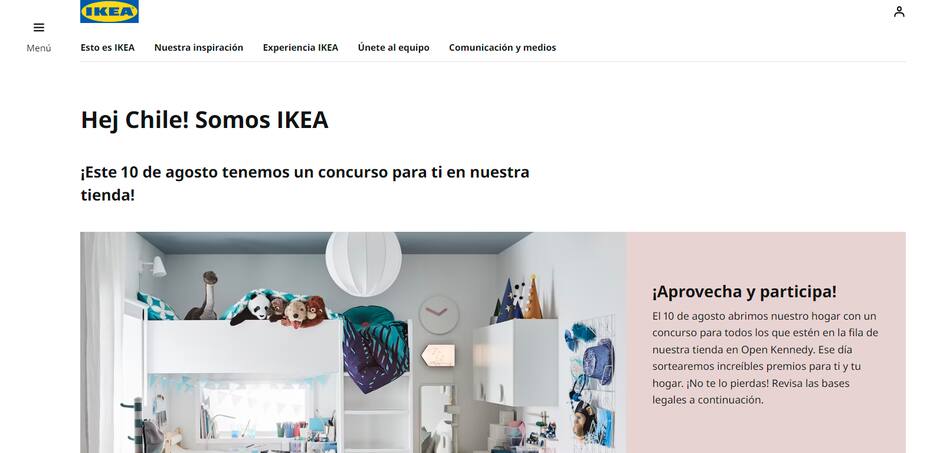The image size is (930, 453).
Task: Click the Hej Chile! Somos IKEA heading
Action: pos(204,120)
